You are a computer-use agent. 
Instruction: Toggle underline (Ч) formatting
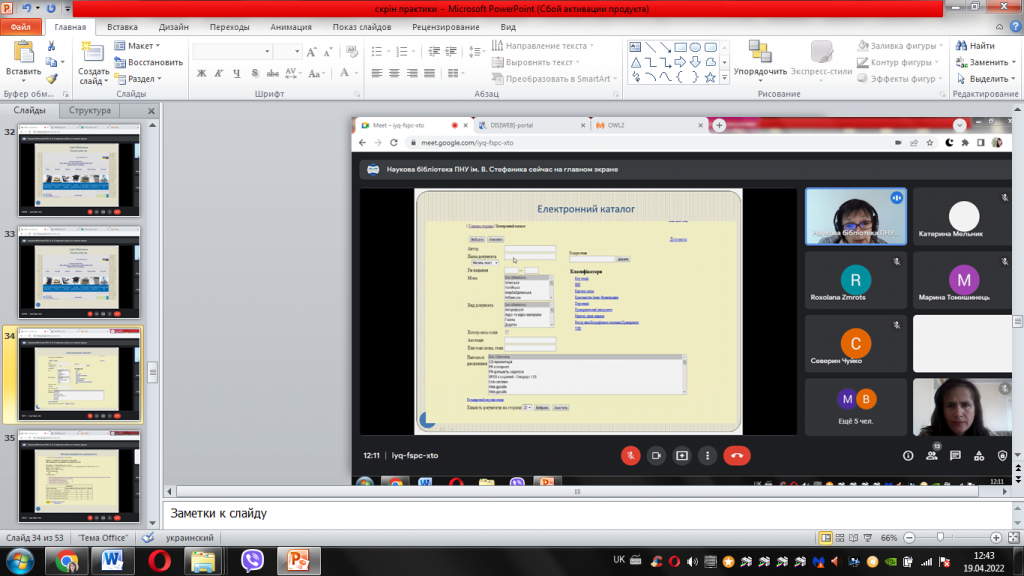click(236, 73)
